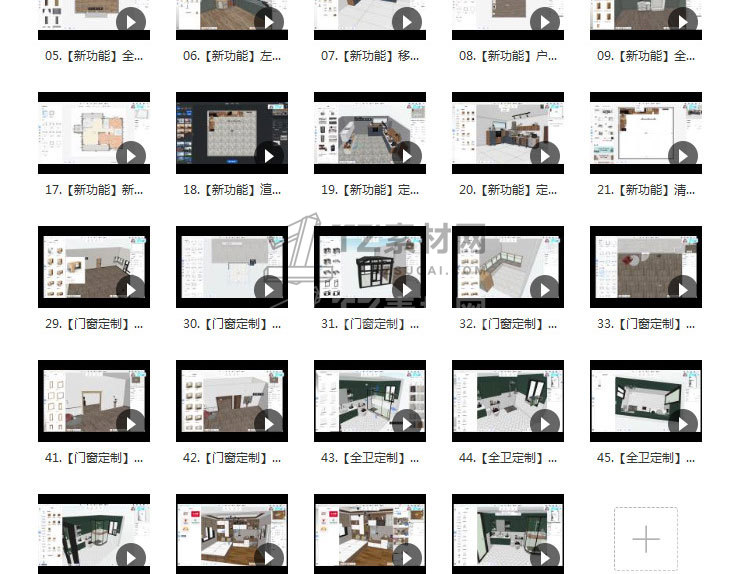Open the label '19.【新功能】定...'
The width and height of the screenshot is (750, 574).
coord(370,190)
